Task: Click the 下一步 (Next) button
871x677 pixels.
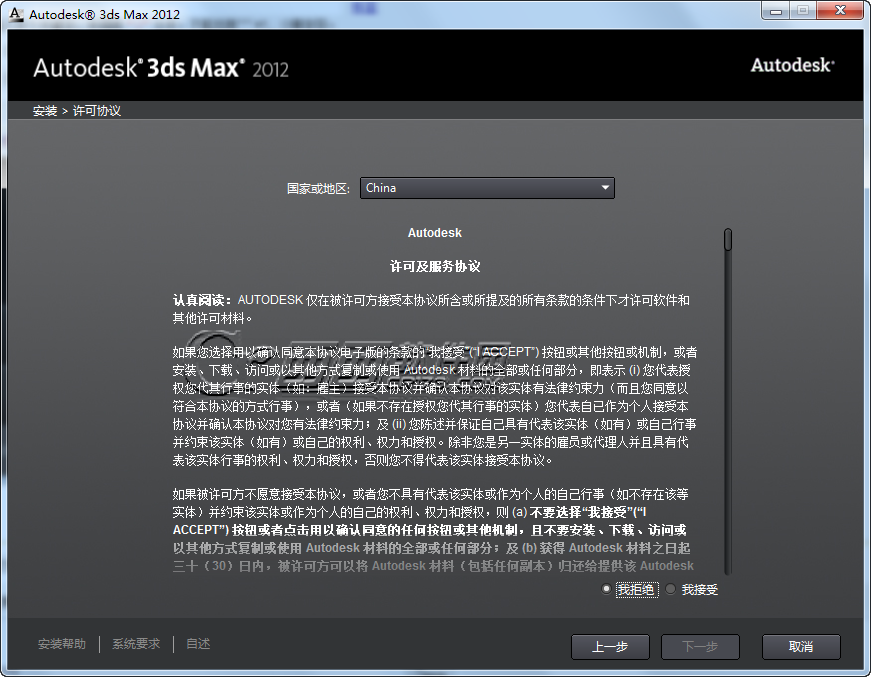Action: point(700,646)
